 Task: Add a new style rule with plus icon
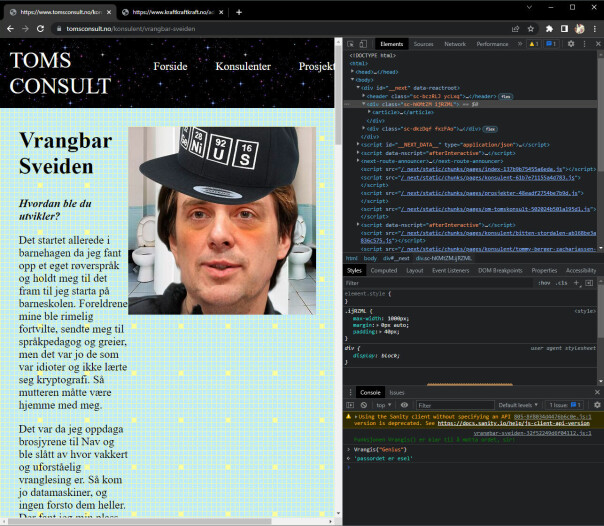(577, 283)
